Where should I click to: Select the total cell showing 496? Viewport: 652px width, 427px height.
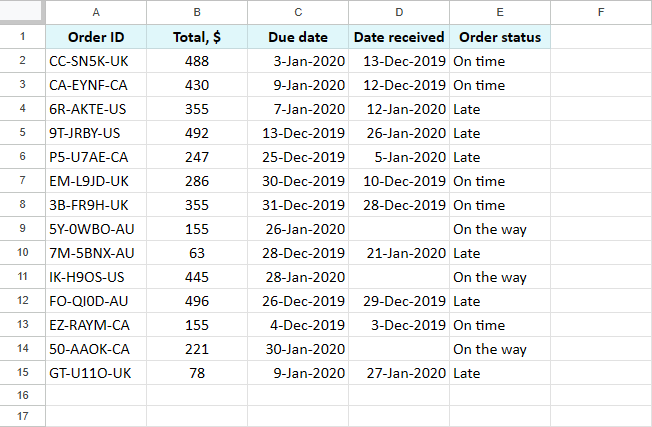pyautogui.click(x=197, y=301)
